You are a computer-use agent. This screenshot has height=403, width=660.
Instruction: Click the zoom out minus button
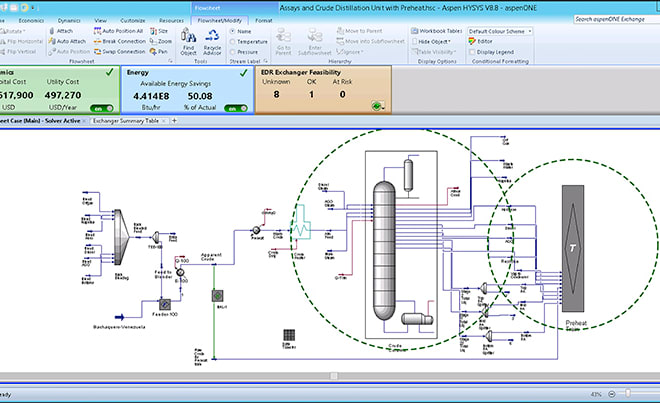[612, 394]
